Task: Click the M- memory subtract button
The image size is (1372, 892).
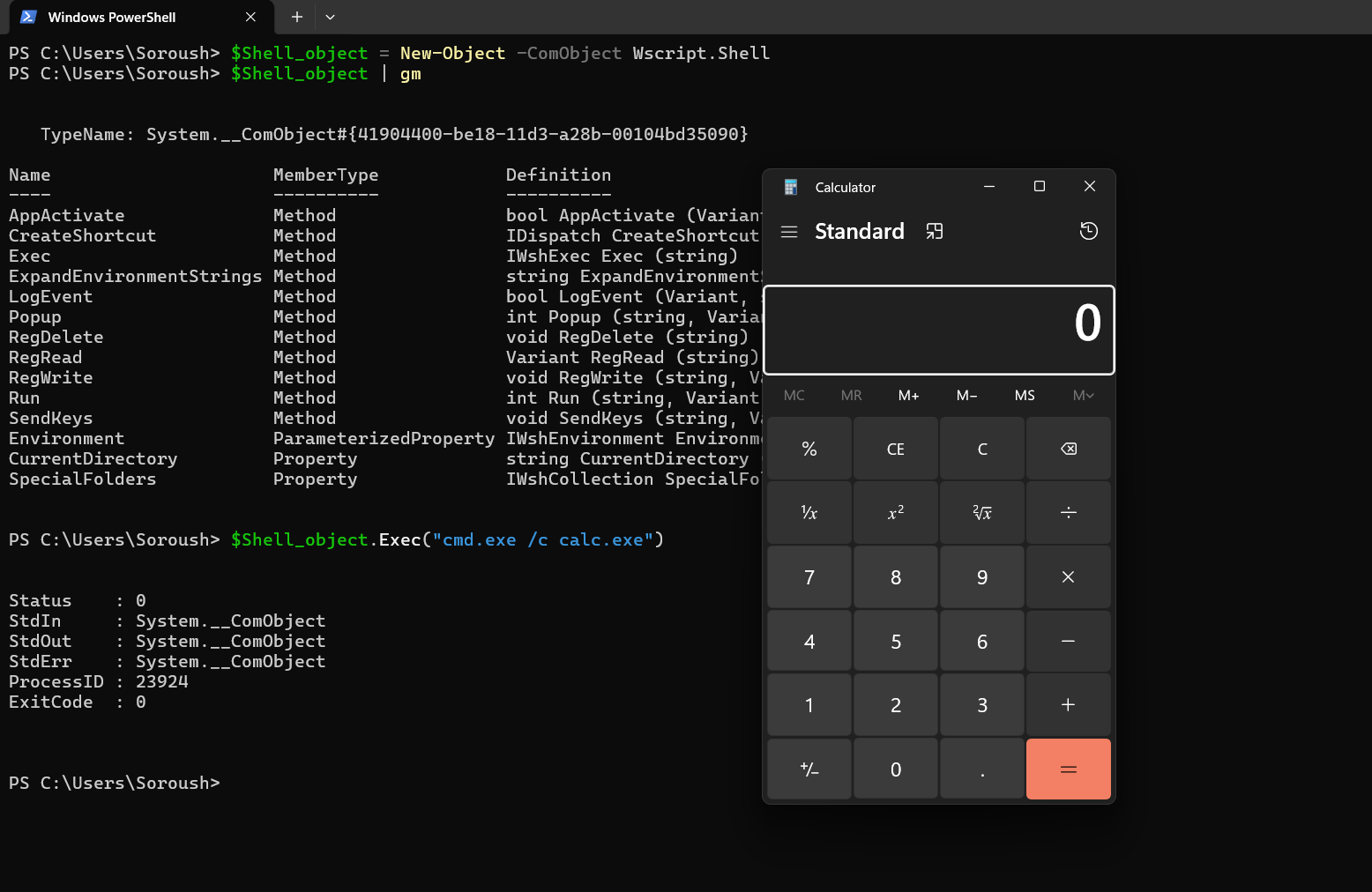Action: (x=967, y=396)
